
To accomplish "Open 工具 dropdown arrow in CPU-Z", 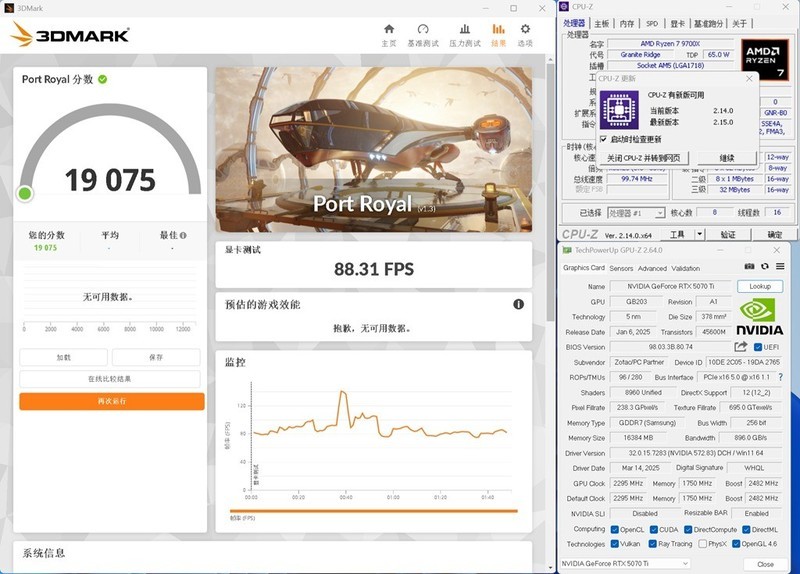I will pyautogui.click(x=699, y=234).
